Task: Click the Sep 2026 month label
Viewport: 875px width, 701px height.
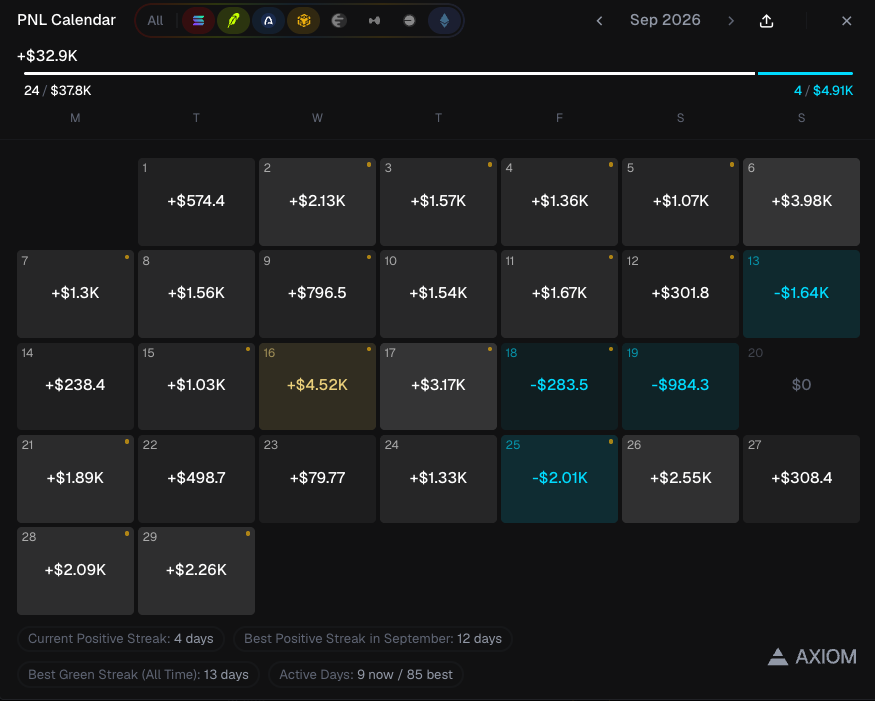Action: 665,20
